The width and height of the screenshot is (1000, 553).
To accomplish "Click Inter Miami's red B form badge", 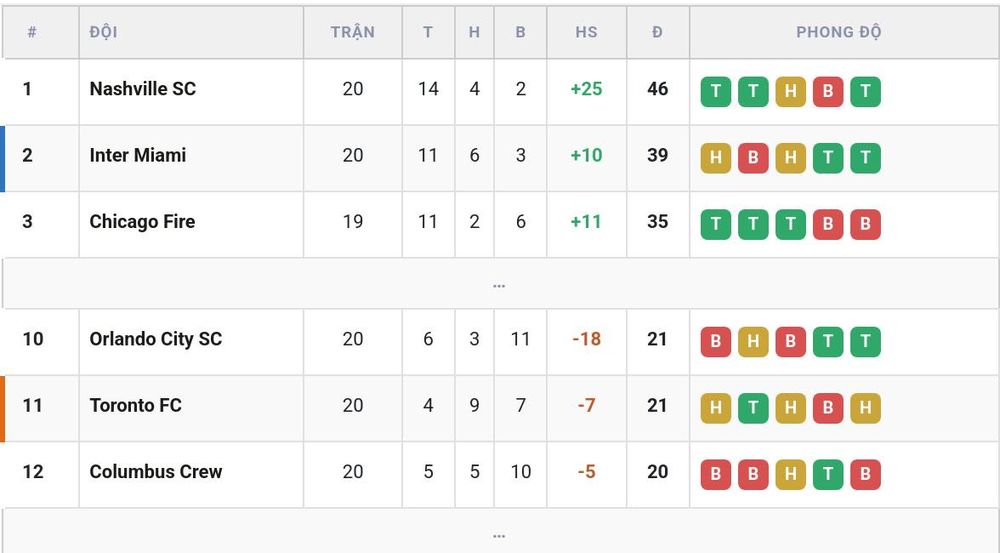I will 753,158.
